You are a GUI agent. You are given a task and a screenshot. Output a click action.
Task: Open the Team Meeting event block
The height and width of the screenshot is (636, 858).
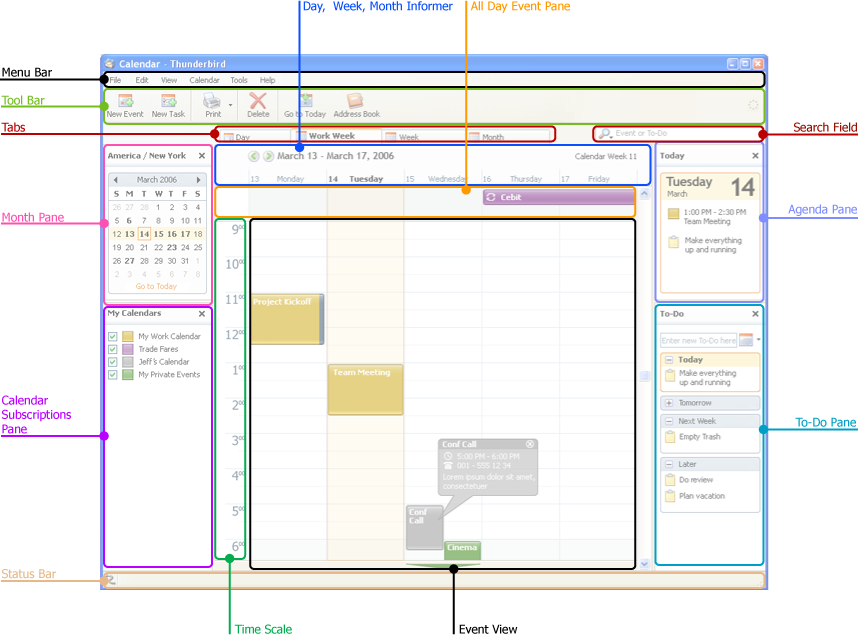(x=366, y=390)
